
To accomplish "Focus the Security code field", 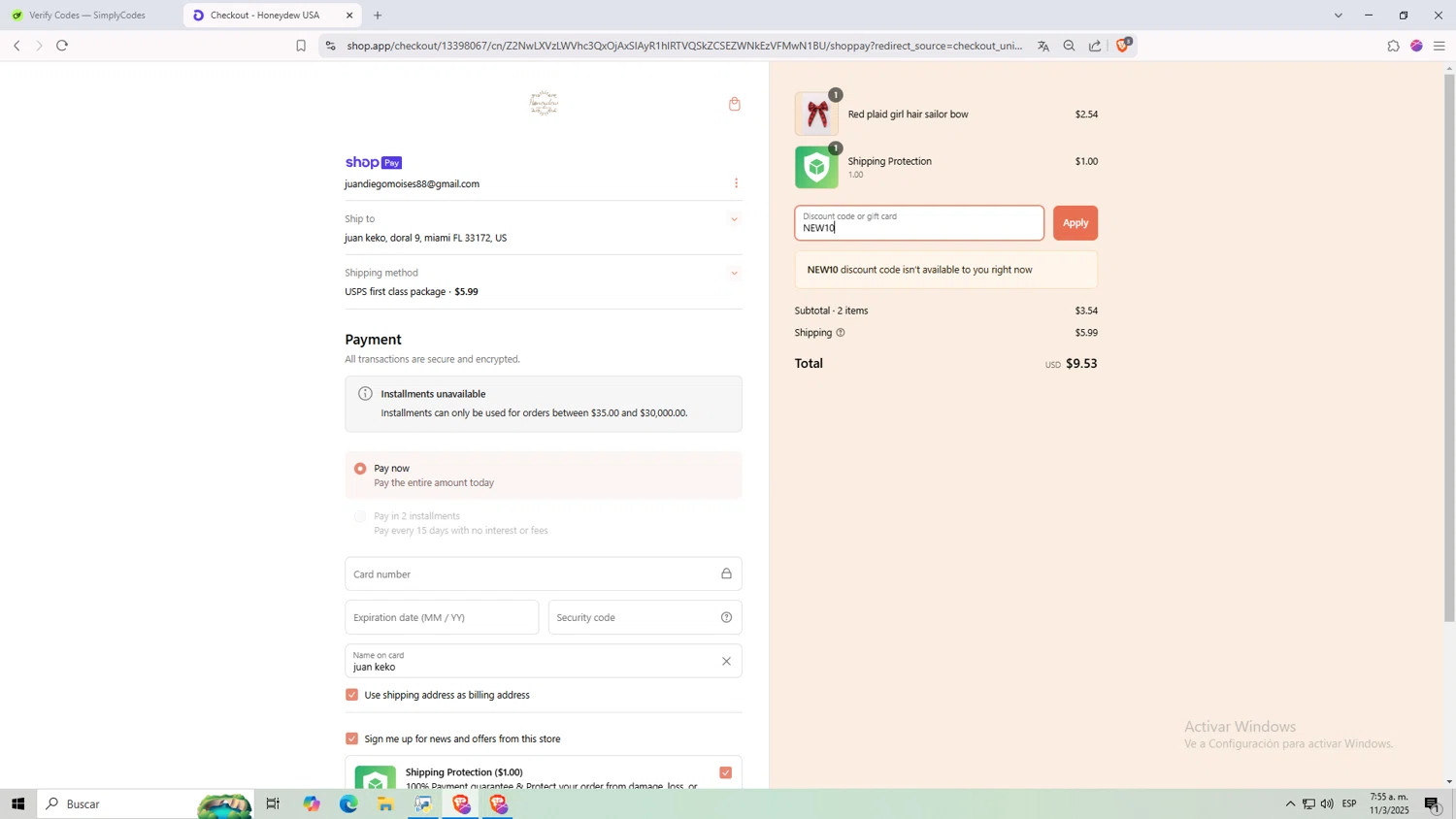I will [645, 617].
